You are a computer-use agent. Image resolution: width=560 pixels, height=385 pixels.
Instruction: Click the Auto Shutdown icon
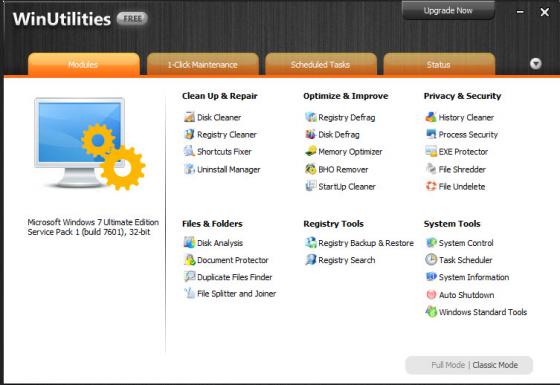(x=431, y=295)
